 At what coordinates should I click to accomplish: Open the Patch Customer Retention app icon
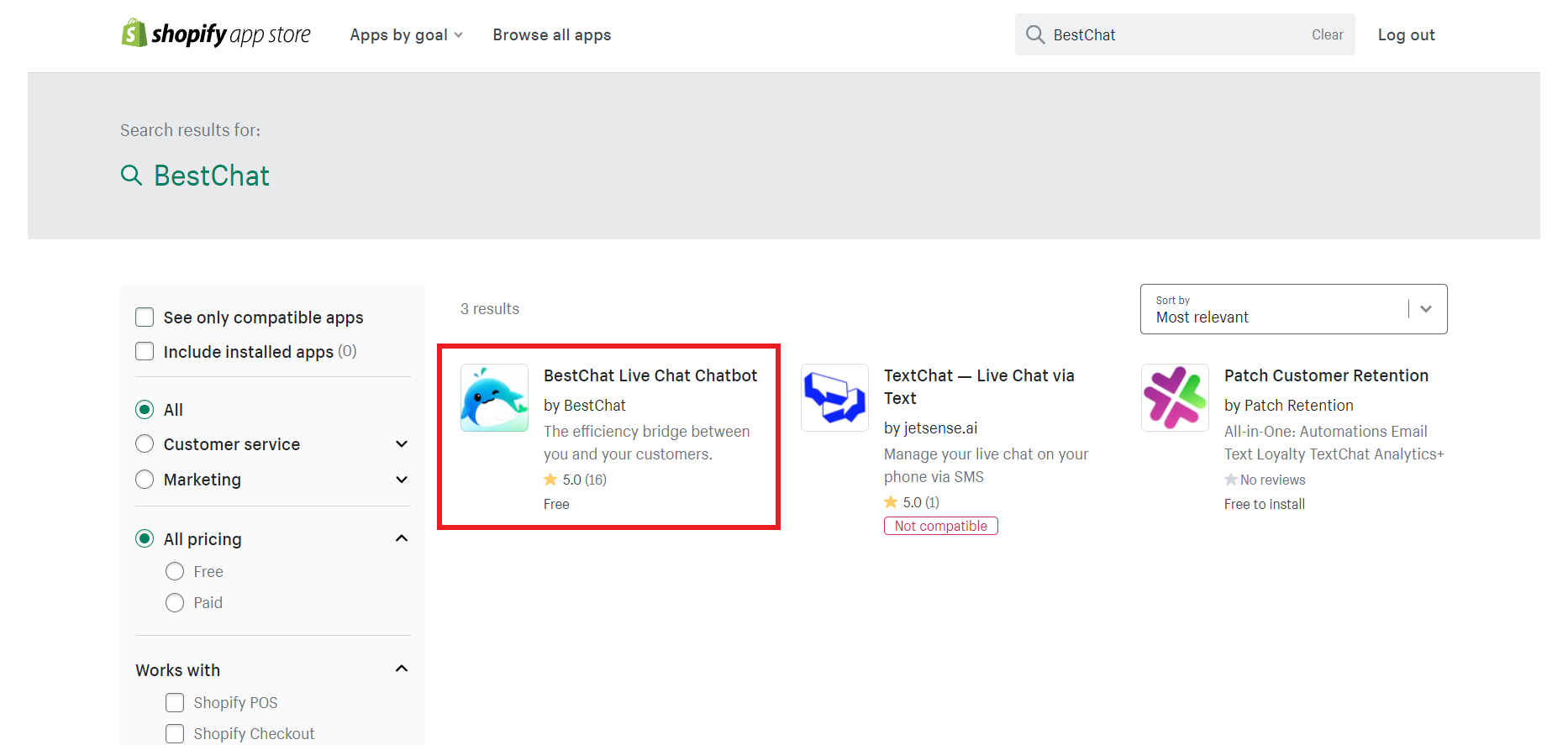coord(1175,397)
